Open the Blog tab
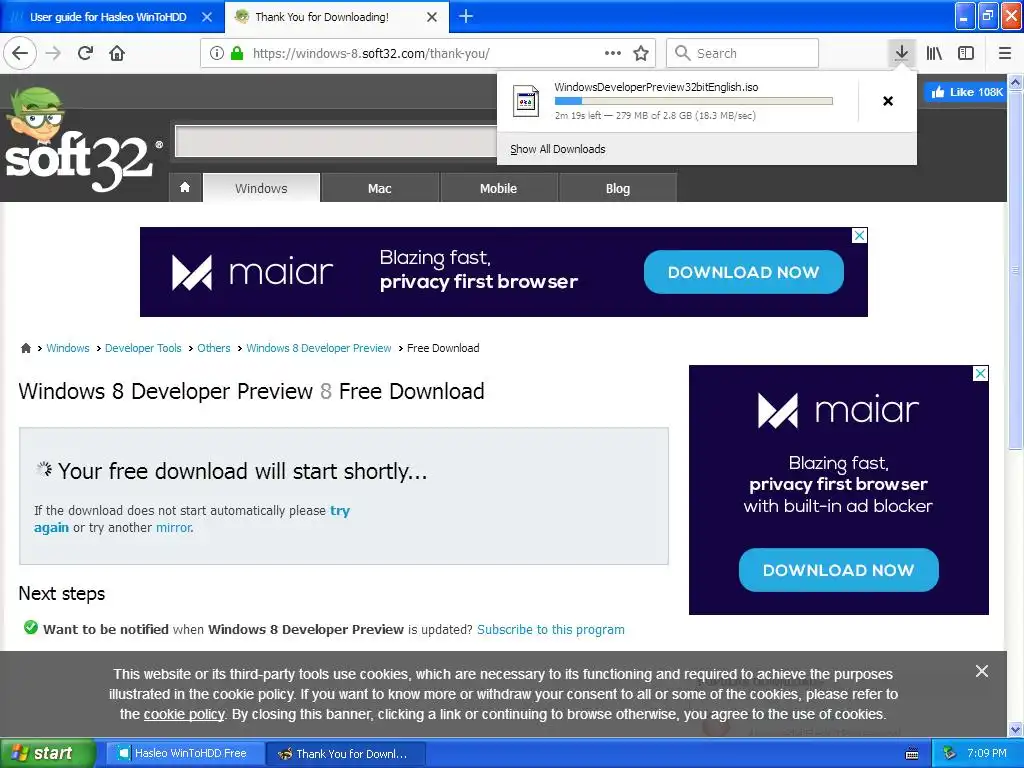This screenshot has width=1024, height=768. (617, 188)
